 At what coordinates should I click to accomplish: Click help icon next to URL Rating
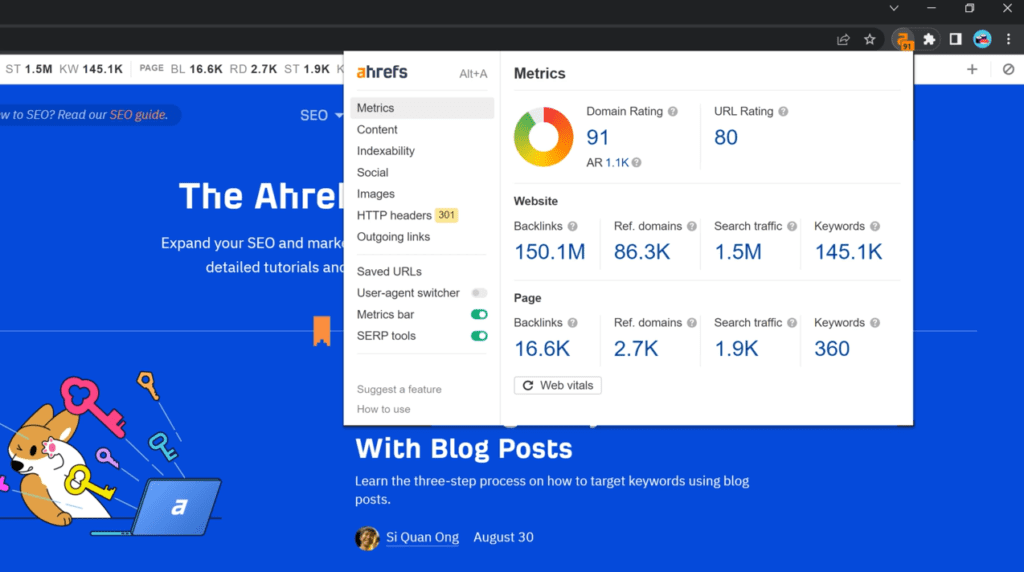tap(783, 112)
